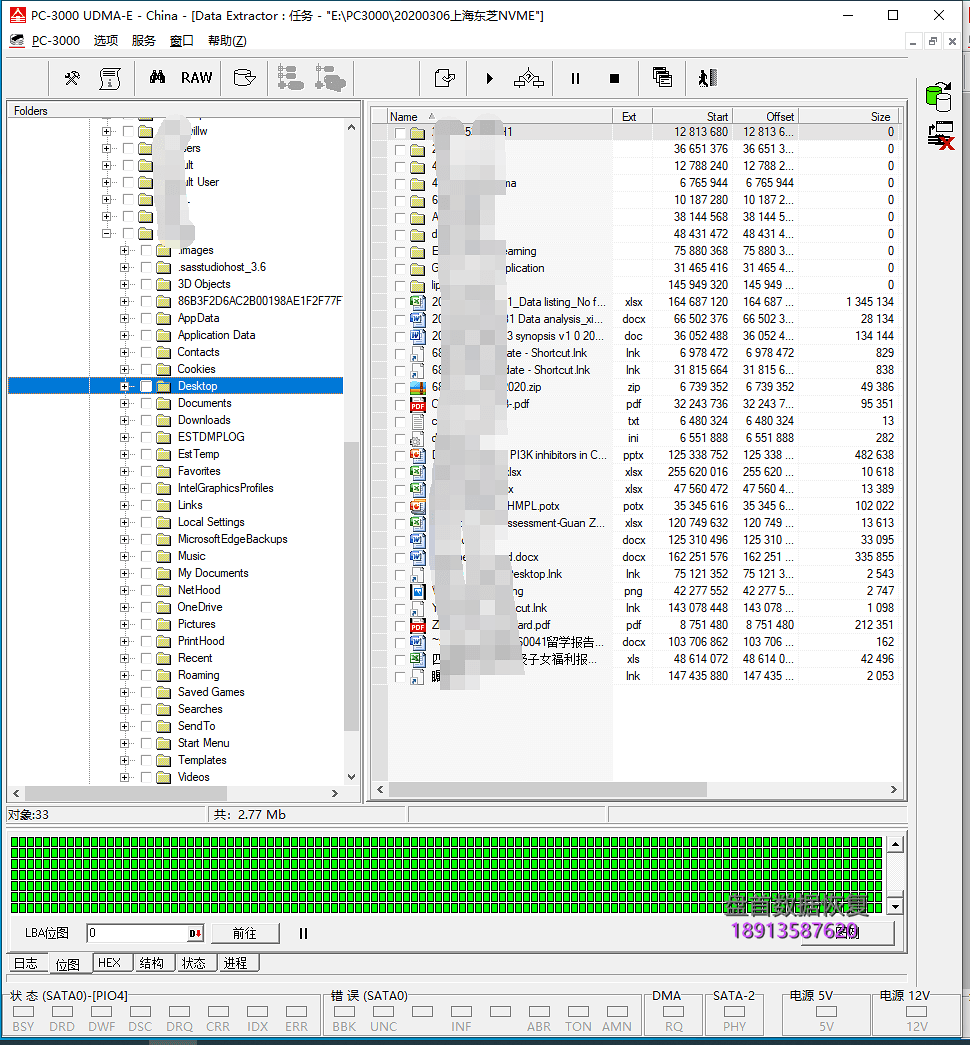Switch to the 日志 tab
Viewport: 970px width, 1045px height.
point(27,963)
